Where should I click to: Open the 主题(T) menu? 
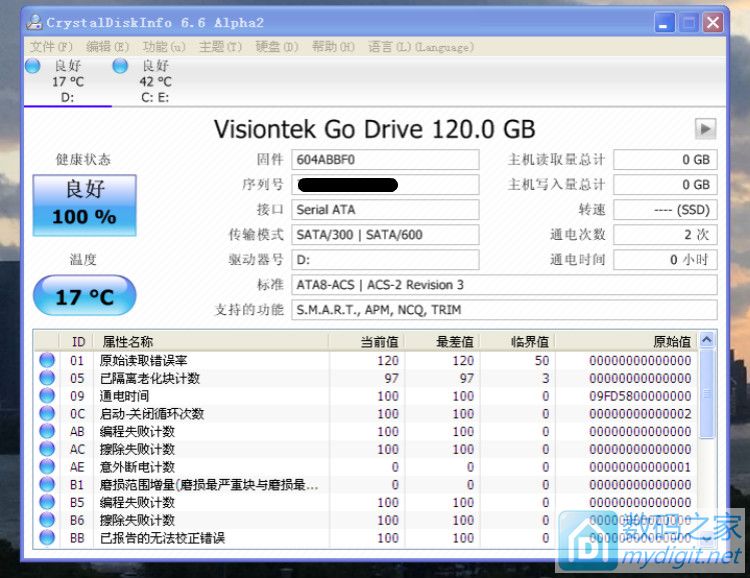coord(221,46)
